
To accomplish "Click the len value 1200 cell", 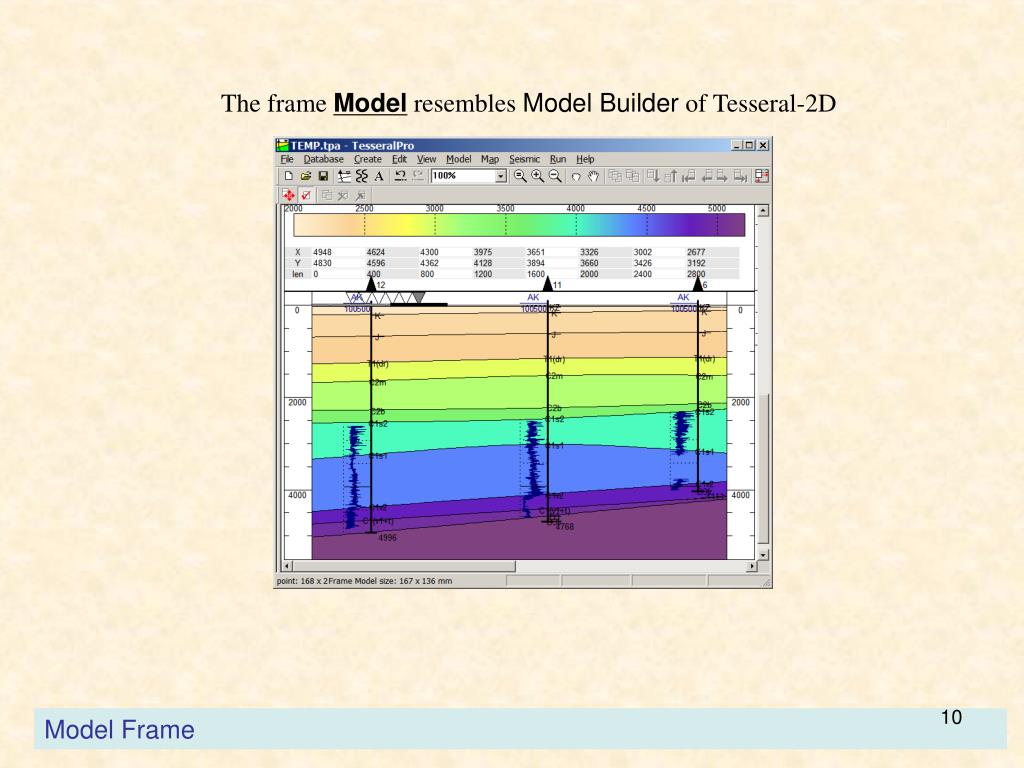I will 483,274.
